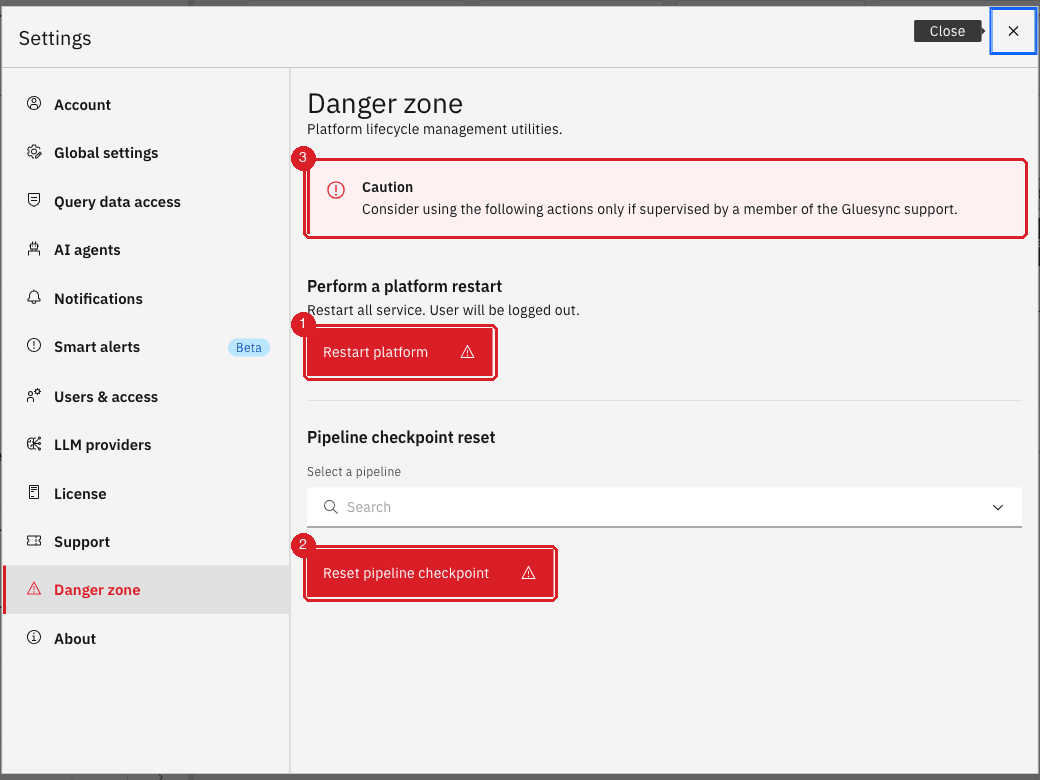This screenshot has width=1040, height=780.
Task: Click the Account user icon
Action: [34, 103]
